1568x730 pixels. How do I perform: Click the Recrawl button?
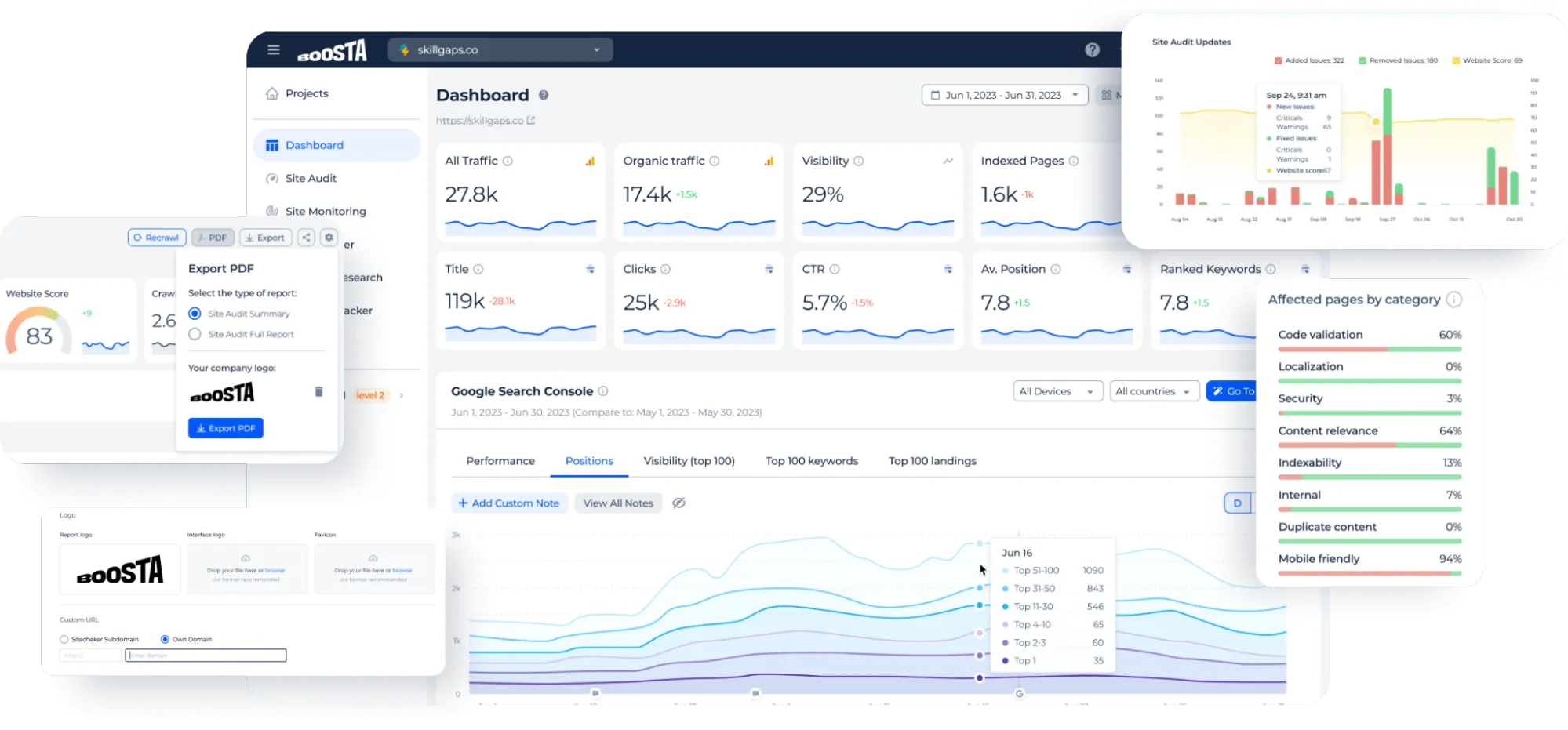click(156, 237)
